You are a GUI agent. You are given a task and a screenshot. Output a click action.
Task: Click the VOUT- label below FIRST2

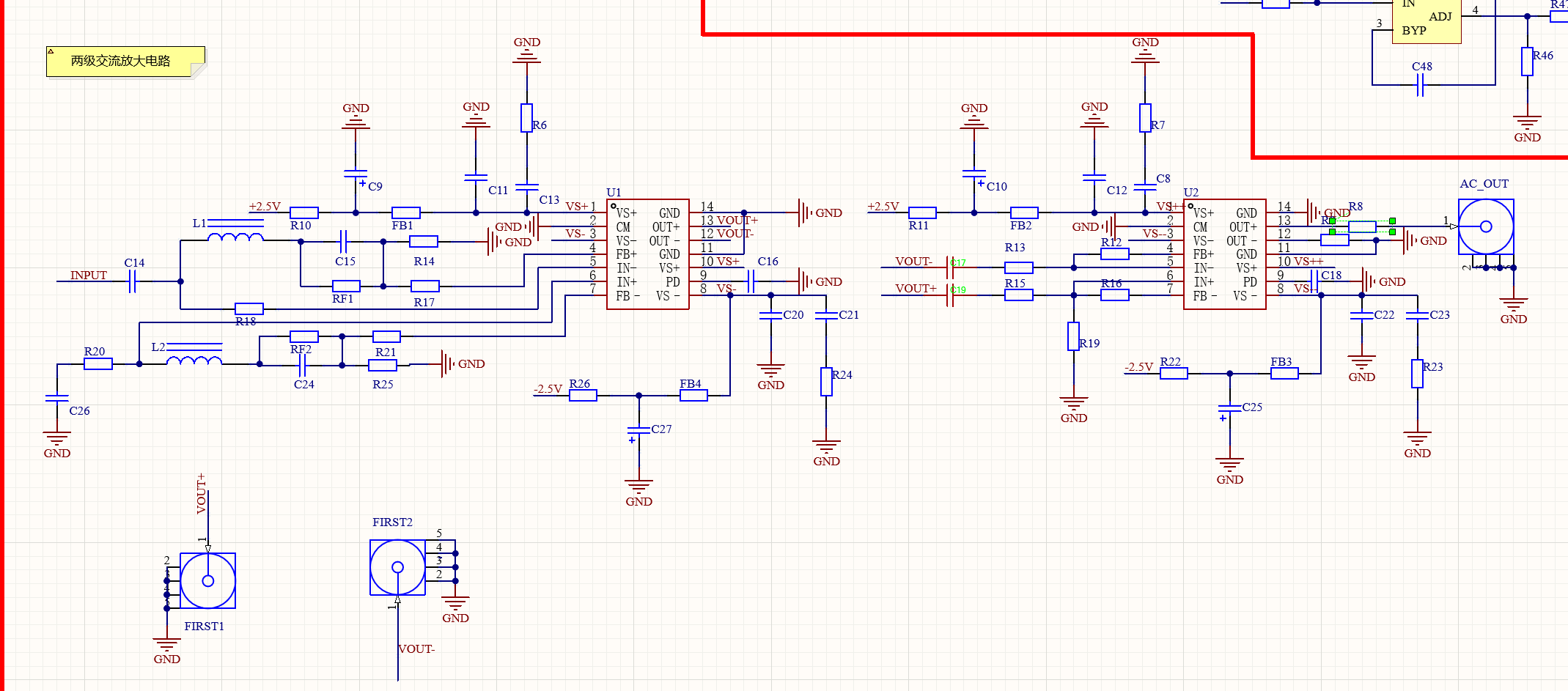point(416,649)
